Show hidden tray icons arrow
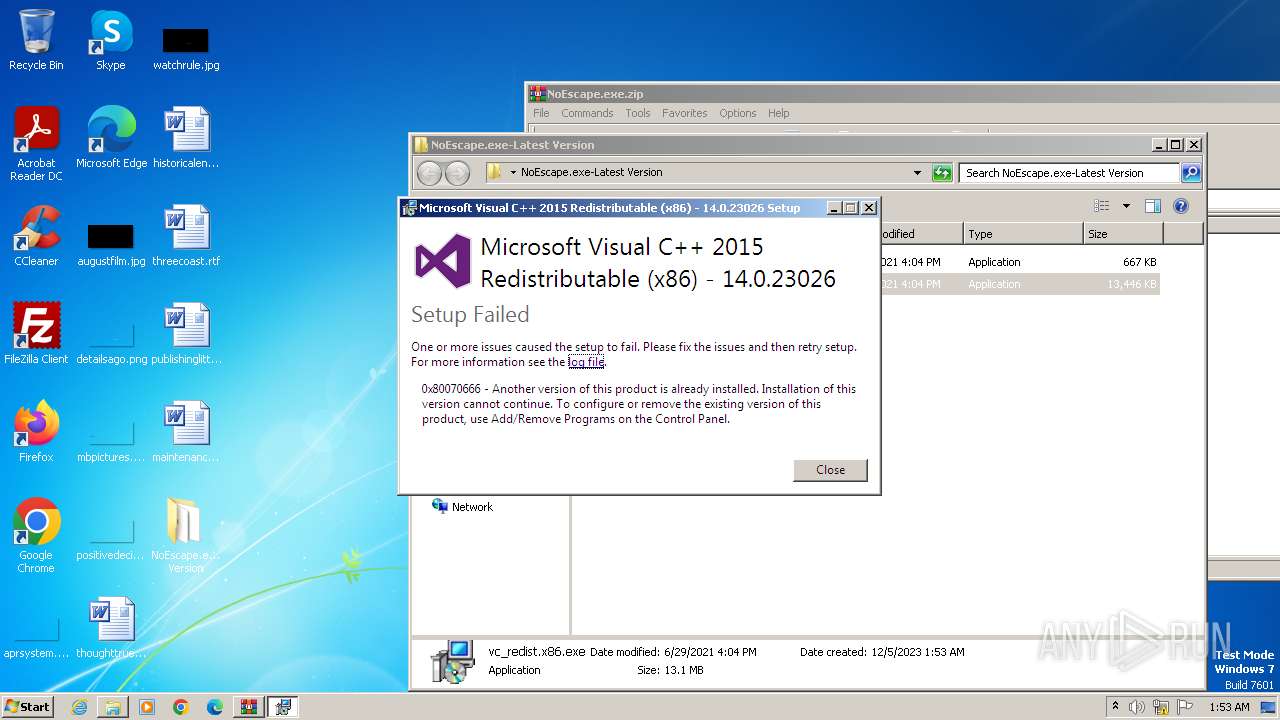This screenshot has width=1280, height=720. [x=1115, y=707]
